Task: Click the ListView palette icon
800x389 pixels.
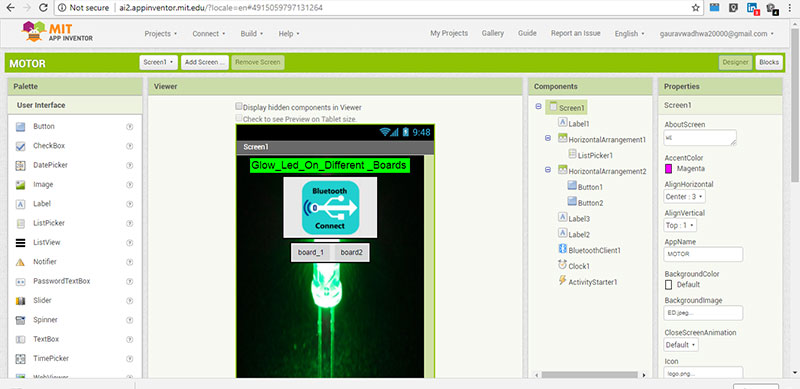Action: (x=20, y=243)
